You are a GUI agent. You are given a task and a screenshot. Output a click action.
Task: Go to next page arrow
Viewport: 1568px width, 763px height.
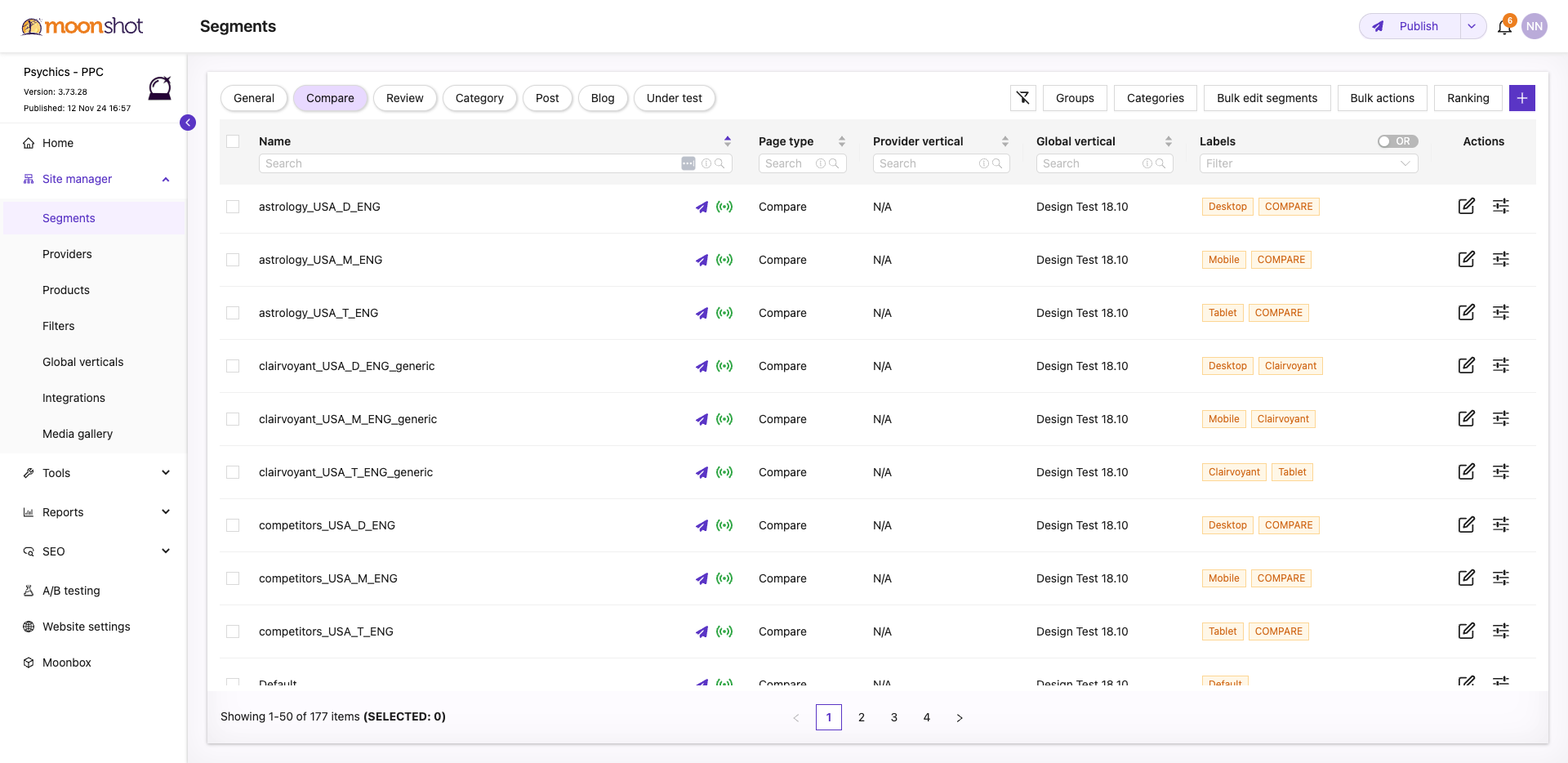960,717
